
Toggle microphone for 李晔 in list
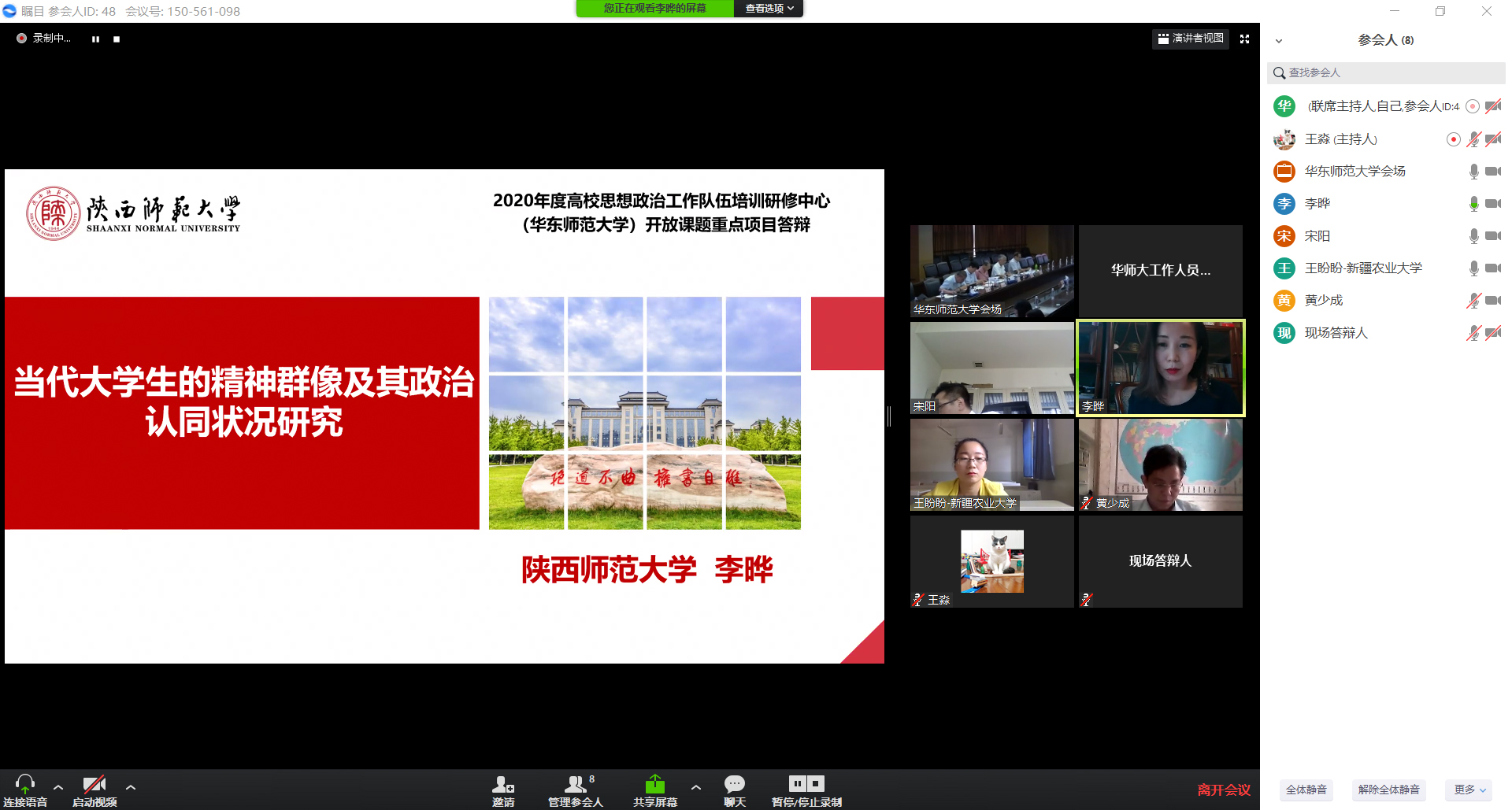1473,204
